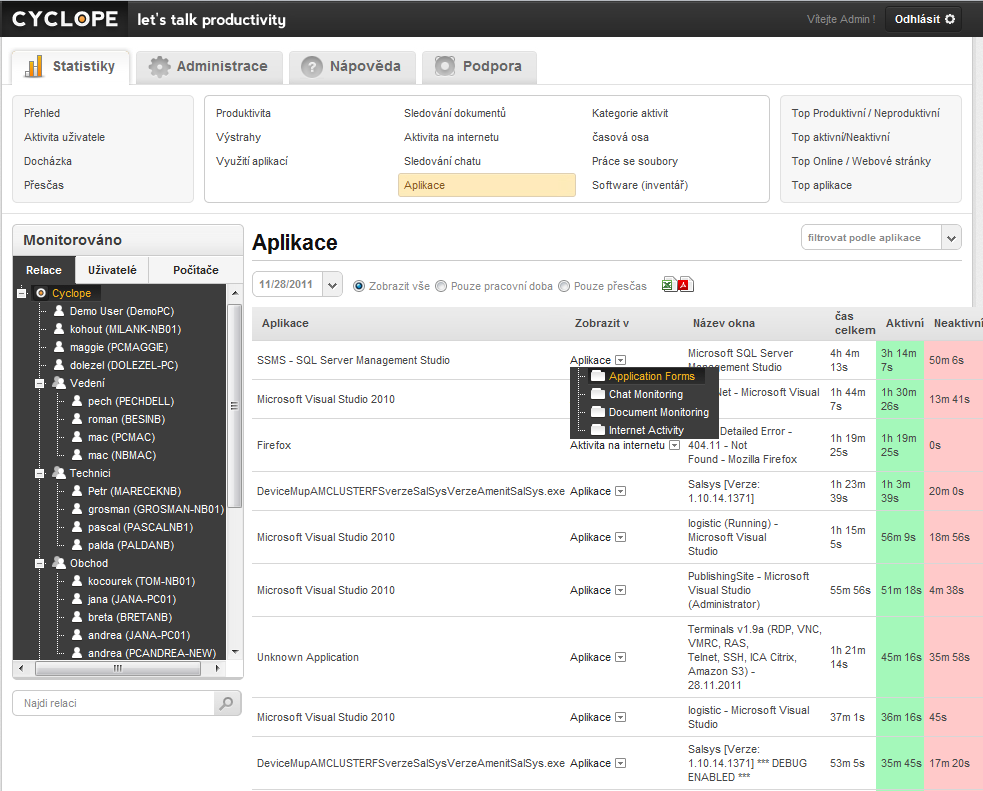Collapse the Cyclope root tree node
This screenshot has width=983, height=791.
coord(22,293)
